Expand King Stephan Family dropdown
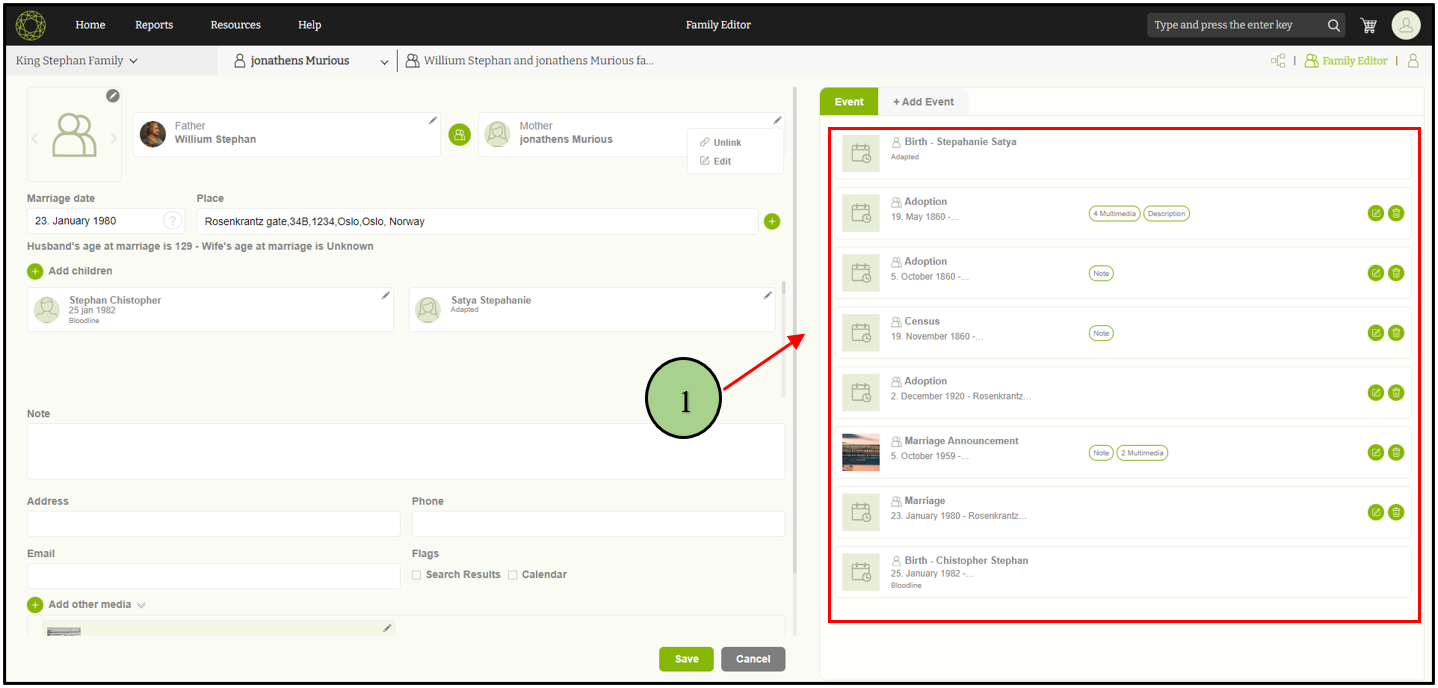The height and width of the screenshot is (688, 1438). tap(76, 61)
